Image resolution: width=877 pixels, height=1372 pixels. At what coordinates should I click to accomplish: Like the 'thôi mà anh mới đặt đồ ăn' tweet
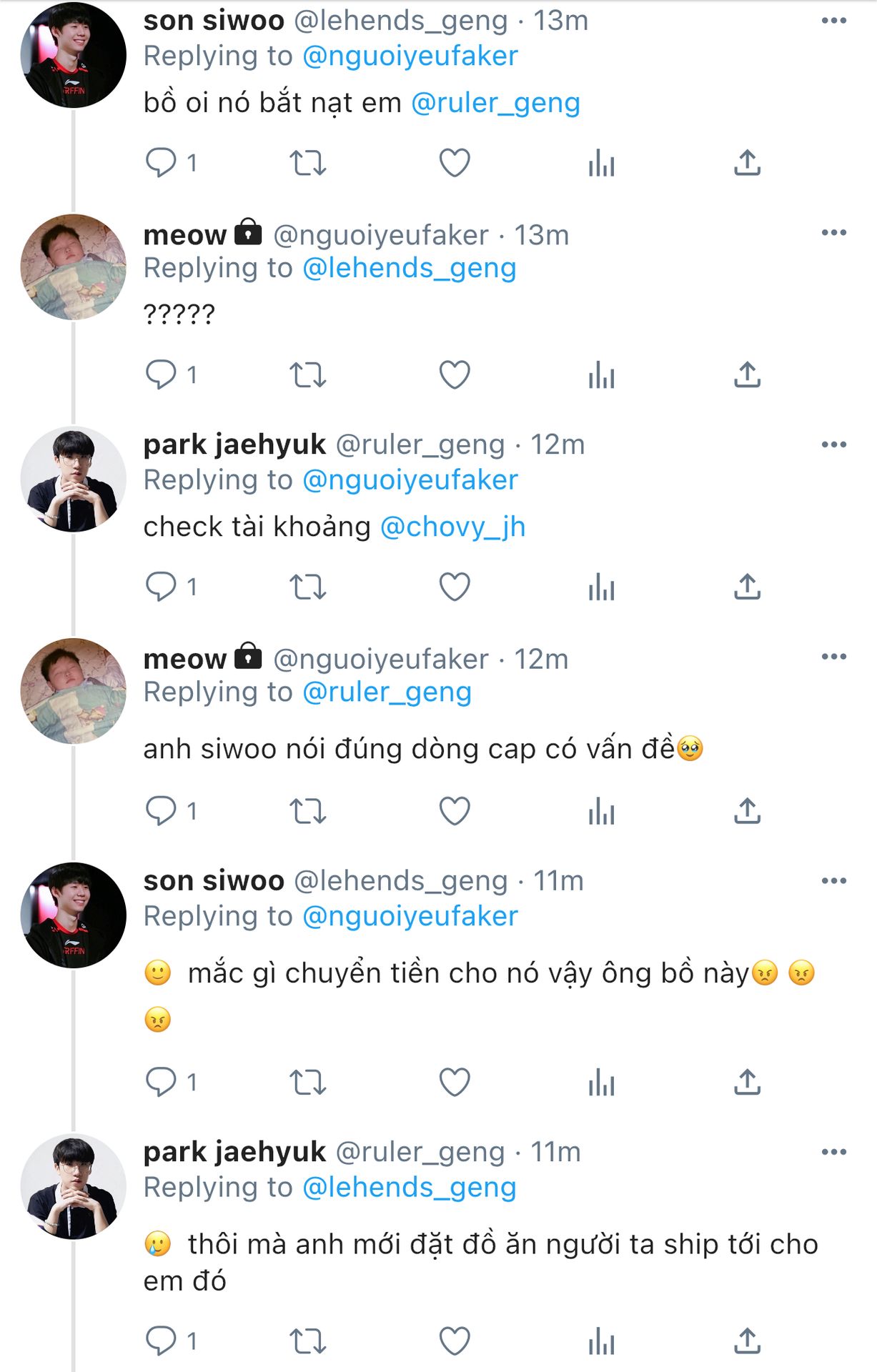click(455, 1341)
